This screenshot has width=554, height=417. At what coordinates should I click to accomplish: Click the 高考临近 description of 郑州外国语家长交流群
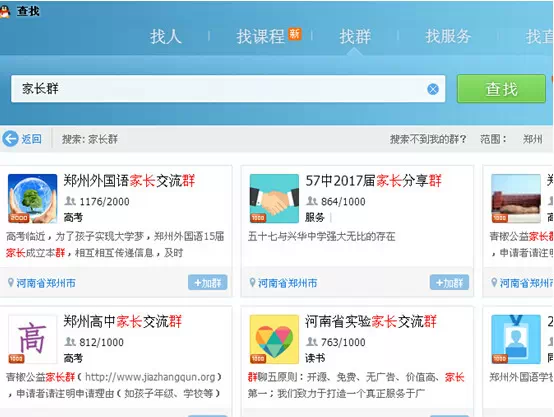tap(115, 244)
